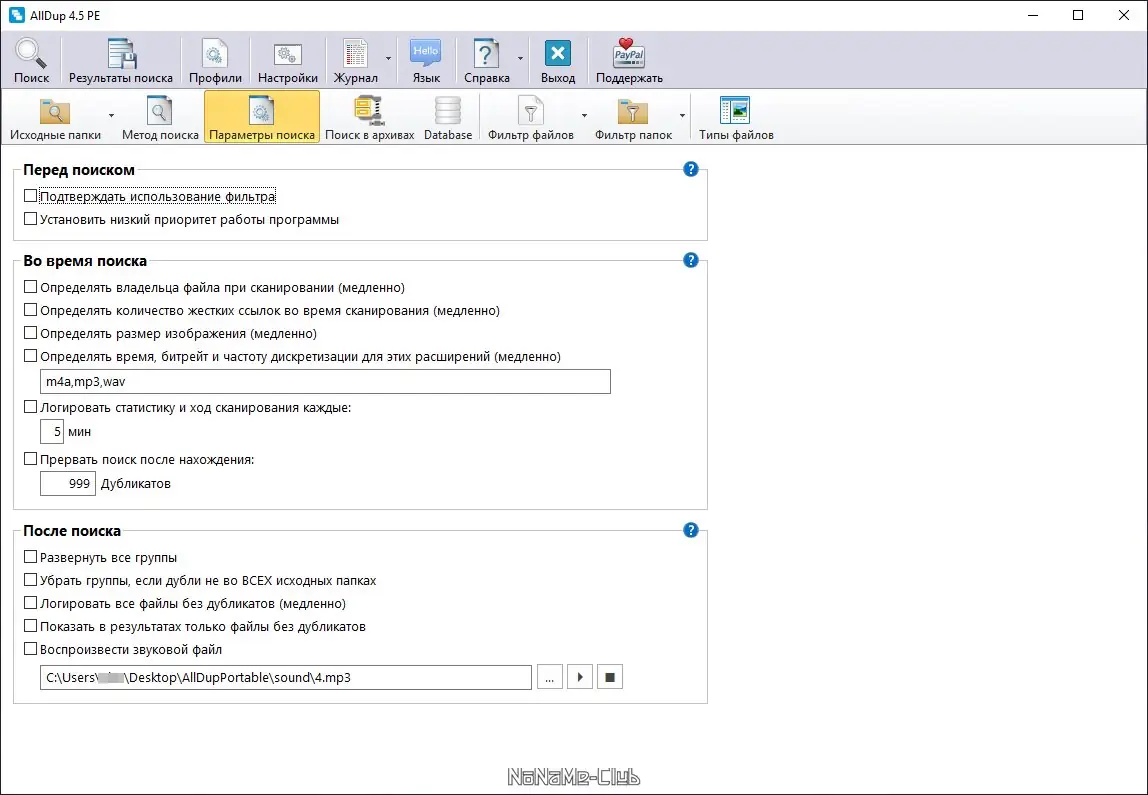Change language via the Язык icon
The image size is (1148, 795).
tap(426, 60)
